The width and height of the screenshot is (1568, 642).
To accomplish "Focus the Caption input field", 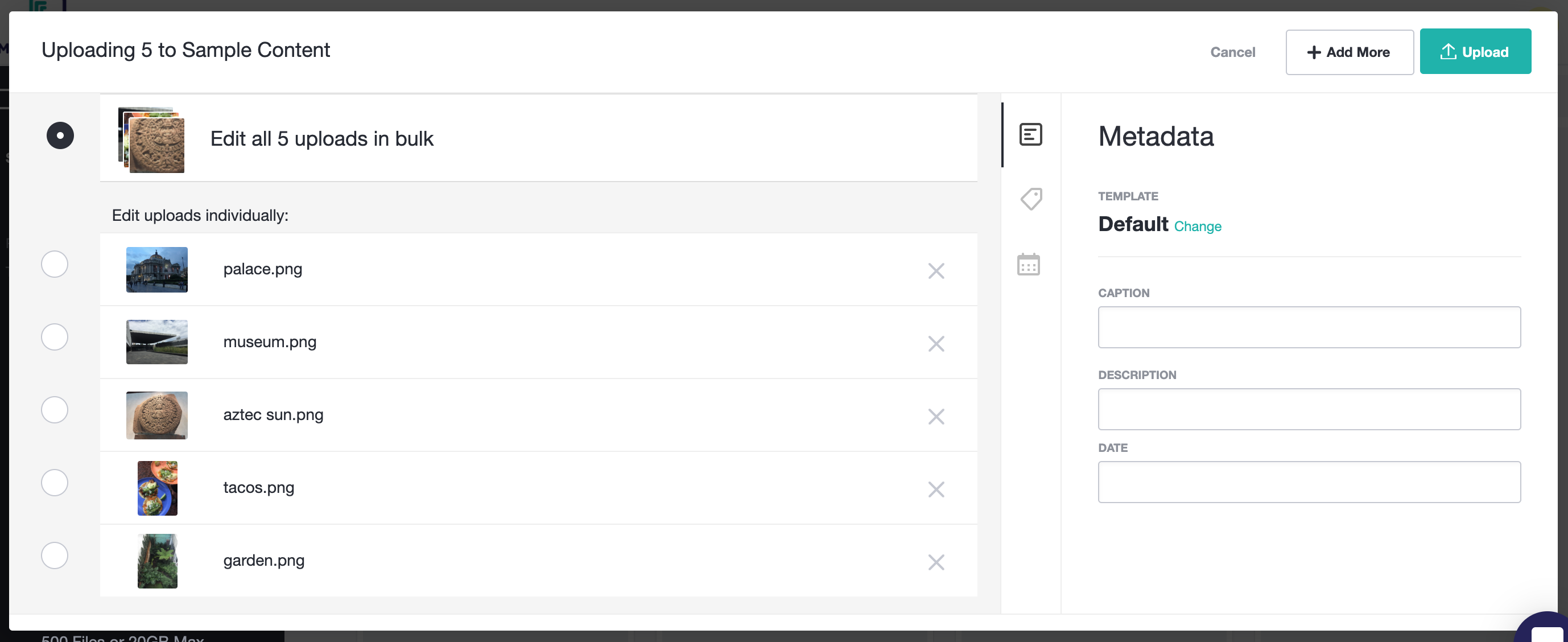I will click(1309, 328).
